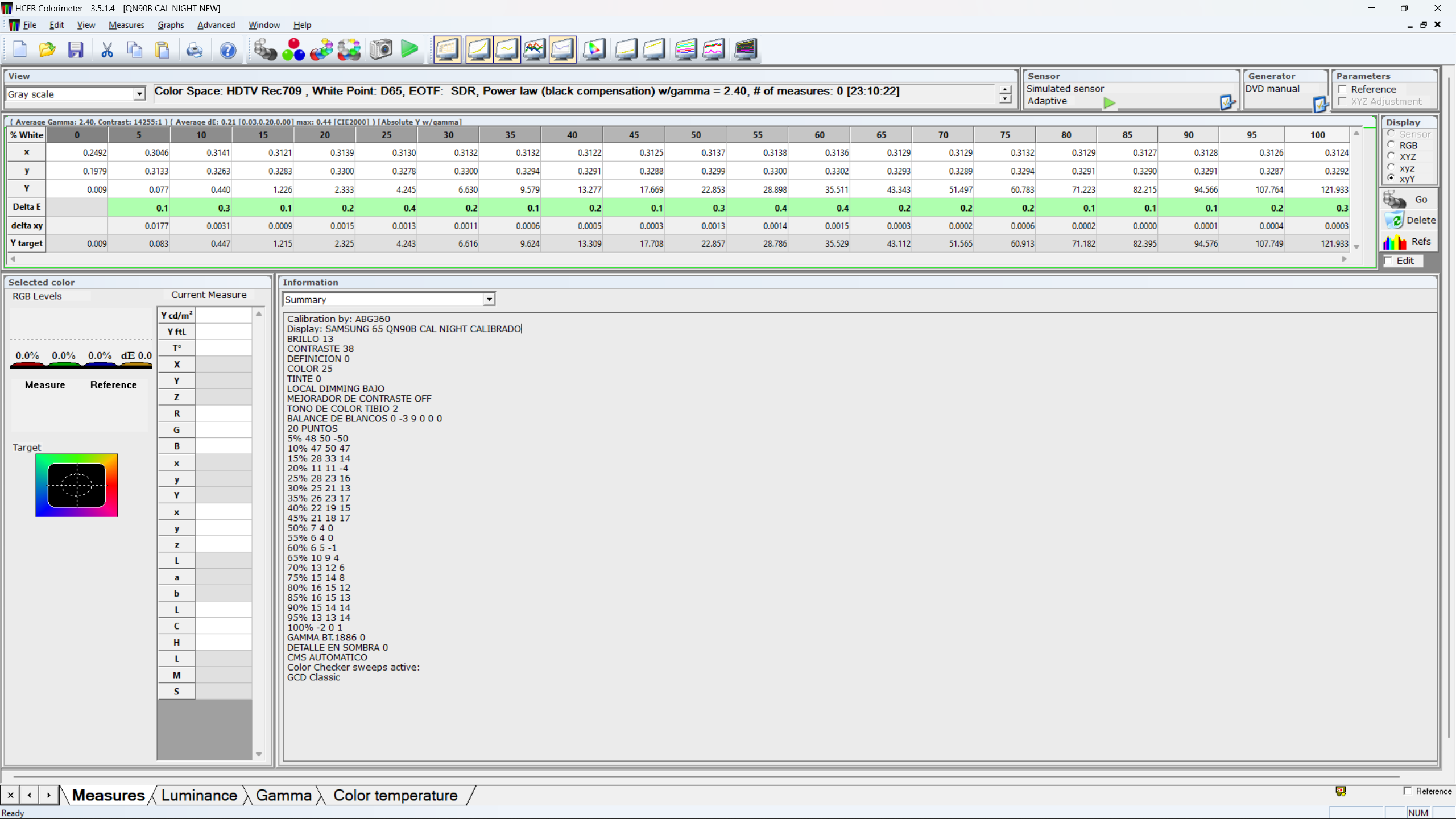The width and height of the screenshot is (1456, 819).
Task: Click the RGB primaries measure icon
Action: (293, 49)
